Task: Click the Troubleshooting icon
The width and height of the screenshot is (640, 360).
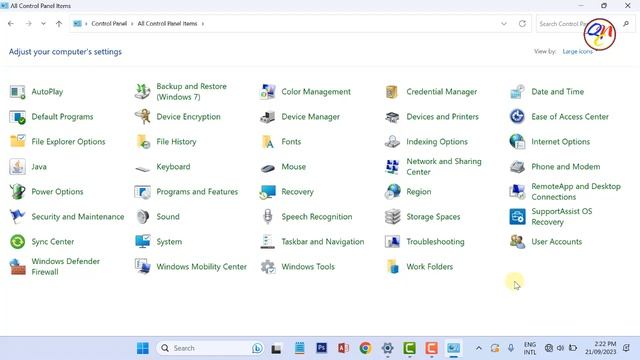Action: point(392,242)
